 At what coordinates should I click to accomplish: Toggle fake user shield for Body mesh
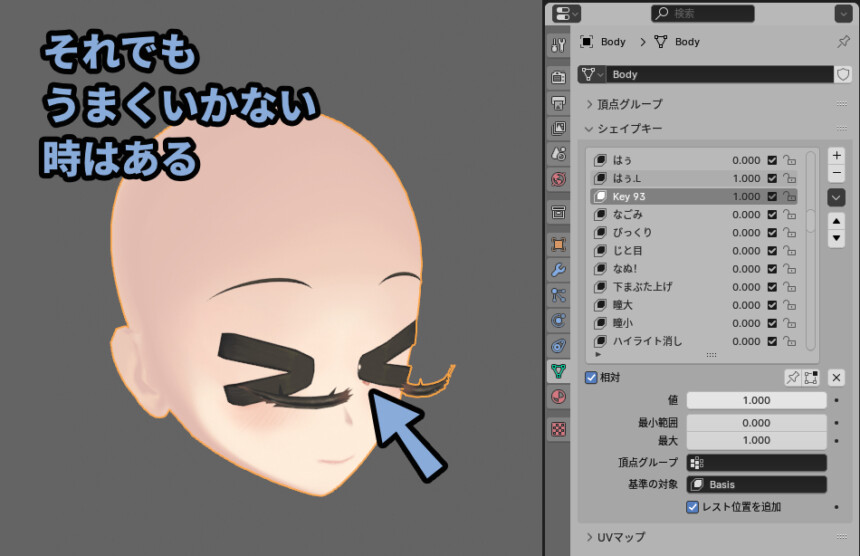(x=843, y=74)
